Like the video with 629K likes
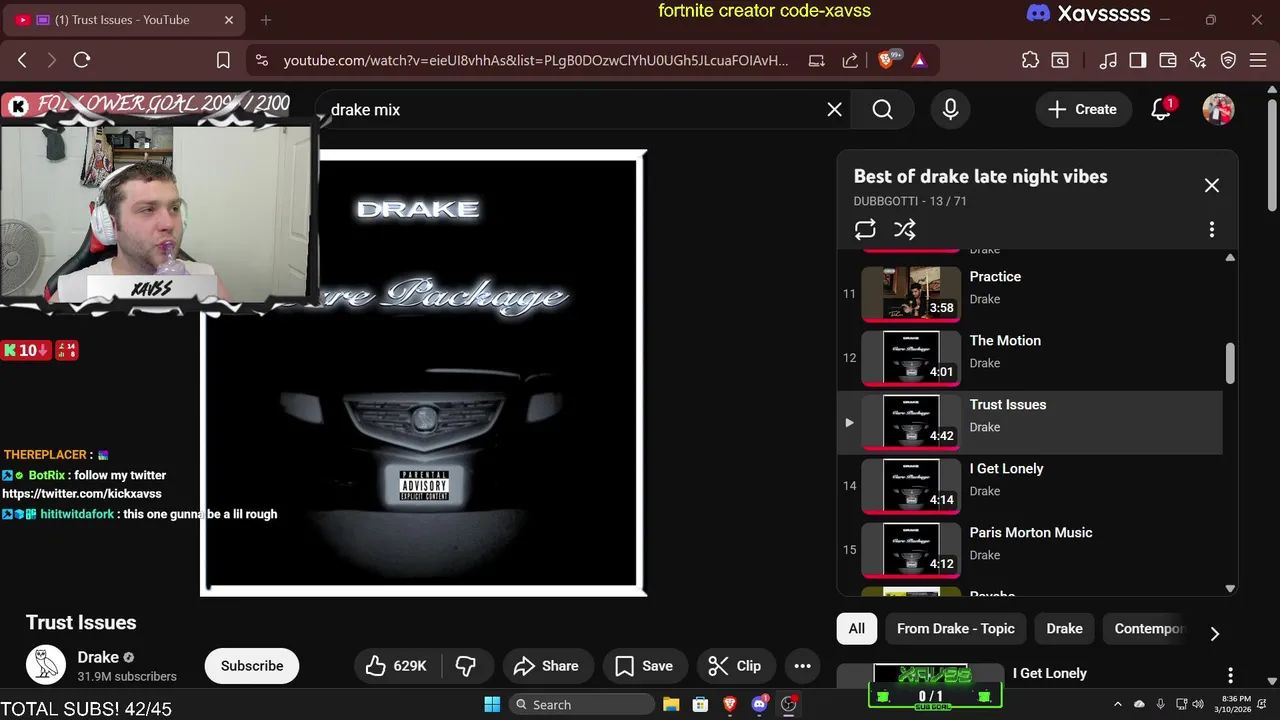 tap(396, 666)
